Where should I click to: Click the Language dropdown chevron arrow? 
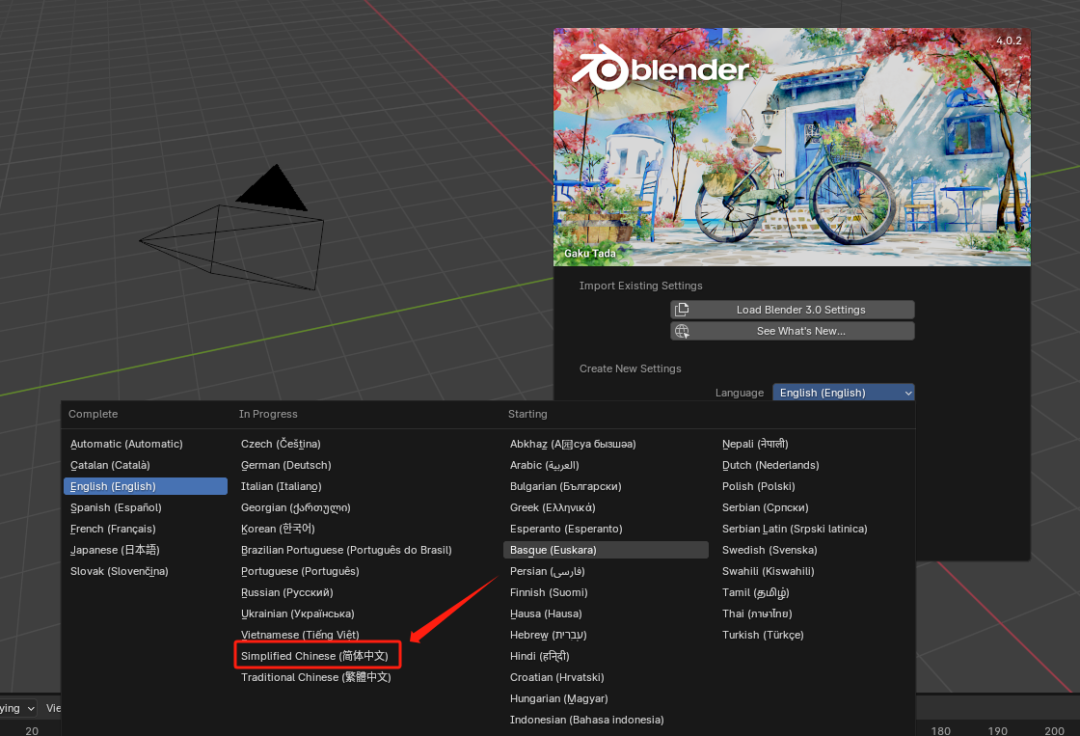click(x=908, y=393)
